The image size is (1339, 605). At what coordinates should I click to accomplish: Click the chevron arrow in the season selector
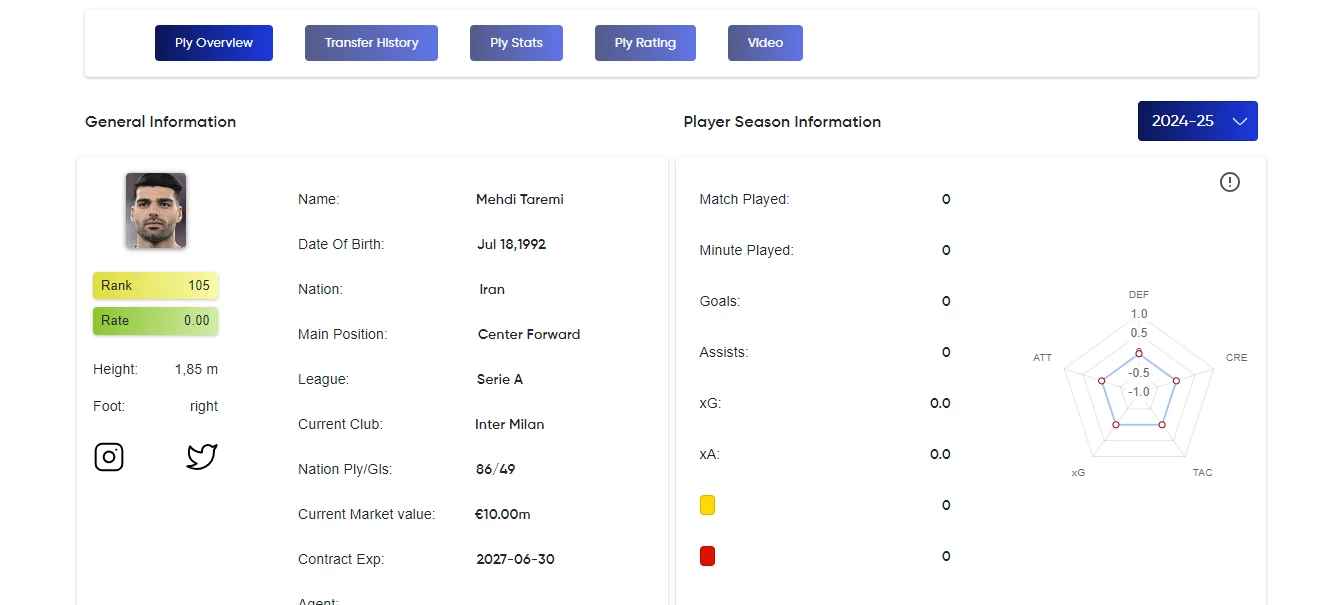(1240, 121)
